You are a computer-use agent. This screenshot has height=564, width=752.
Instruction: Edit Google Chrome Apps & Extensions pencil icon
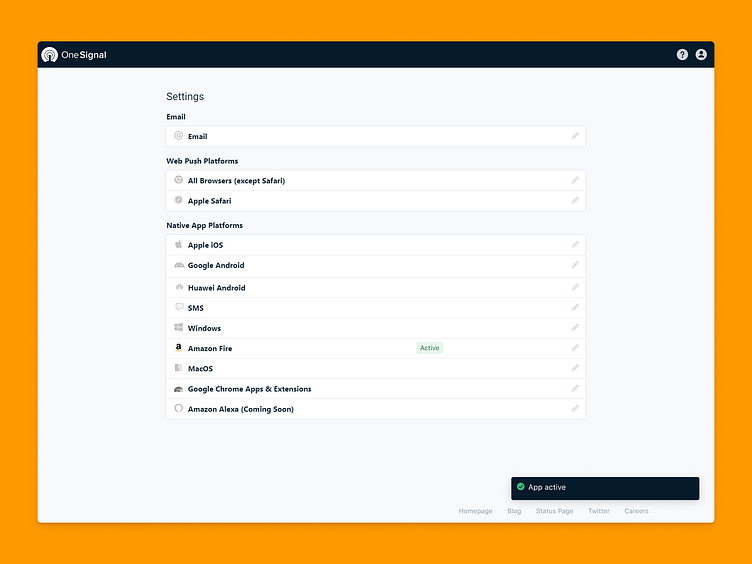coord(575,388)
